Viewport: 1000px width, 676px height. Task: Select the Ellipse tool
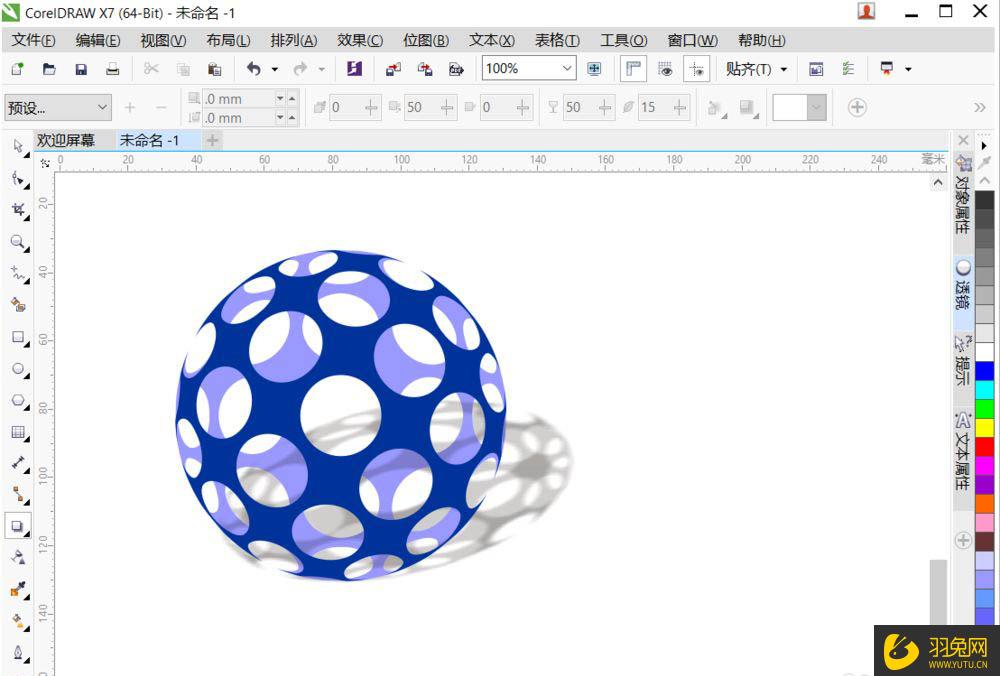tap(18, 370)
